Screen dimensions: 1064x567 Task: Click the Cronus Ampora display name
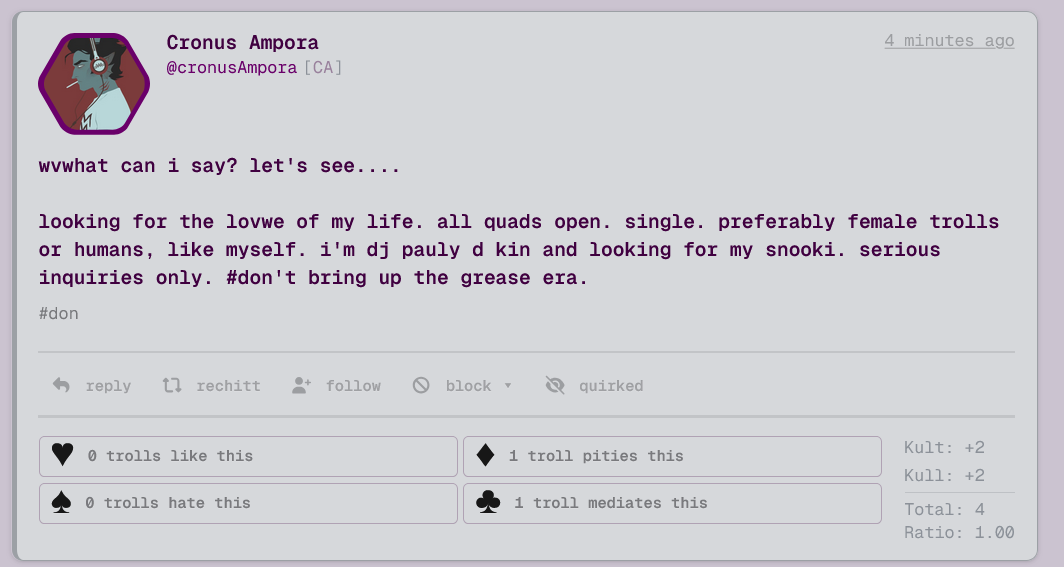click(x=242, y=42)
